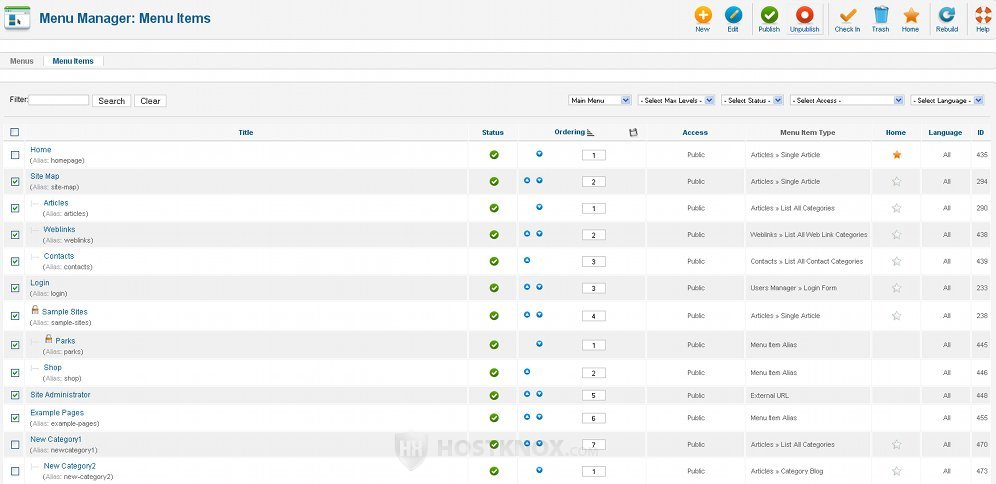The height and width of the screenshot is (484, 996).
Task: Move Contacts item up in ordering
Action: coord(527,260)
